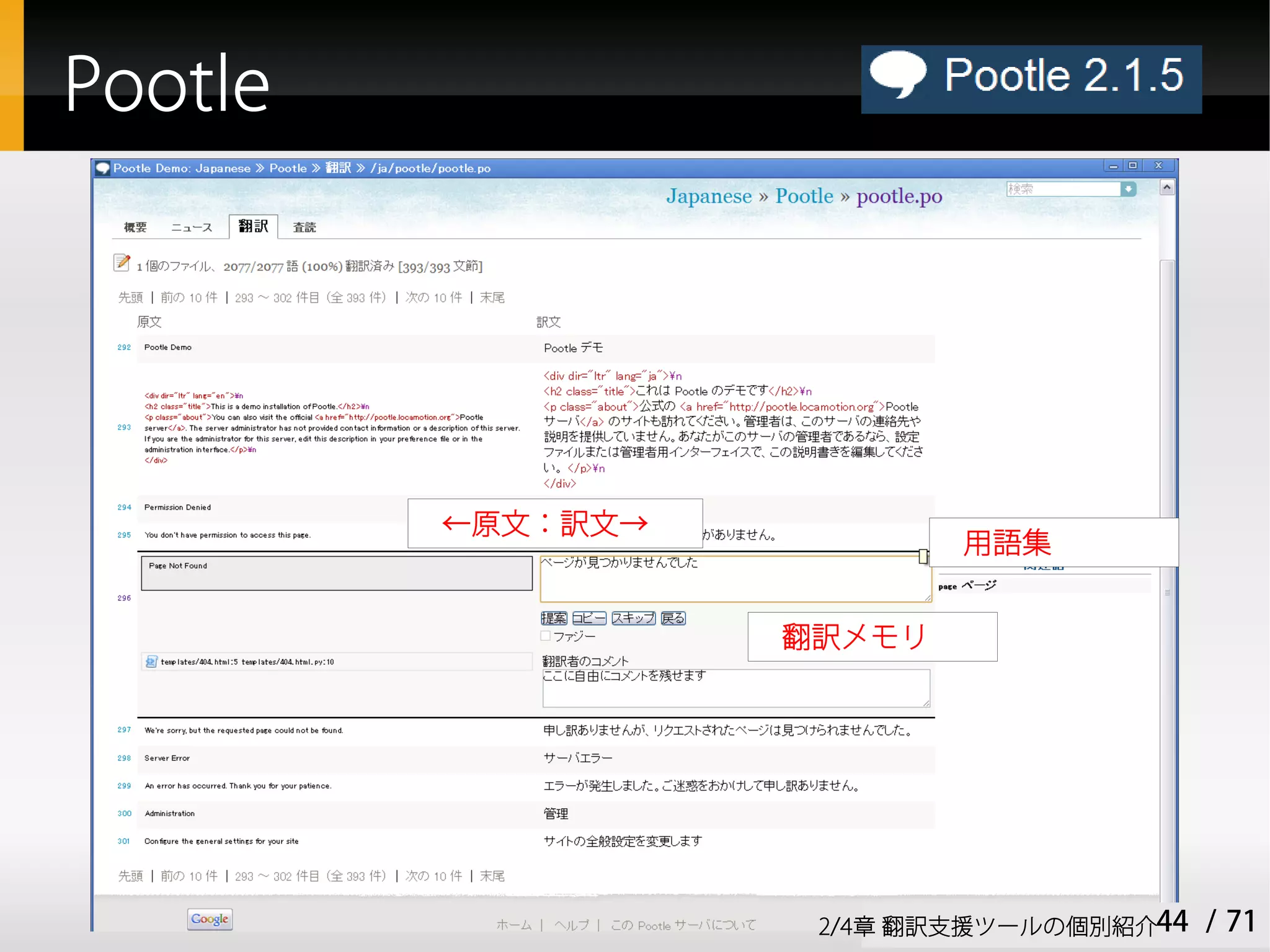Click bottom 次の 10 件 pagination link

(x=433, y=876)
